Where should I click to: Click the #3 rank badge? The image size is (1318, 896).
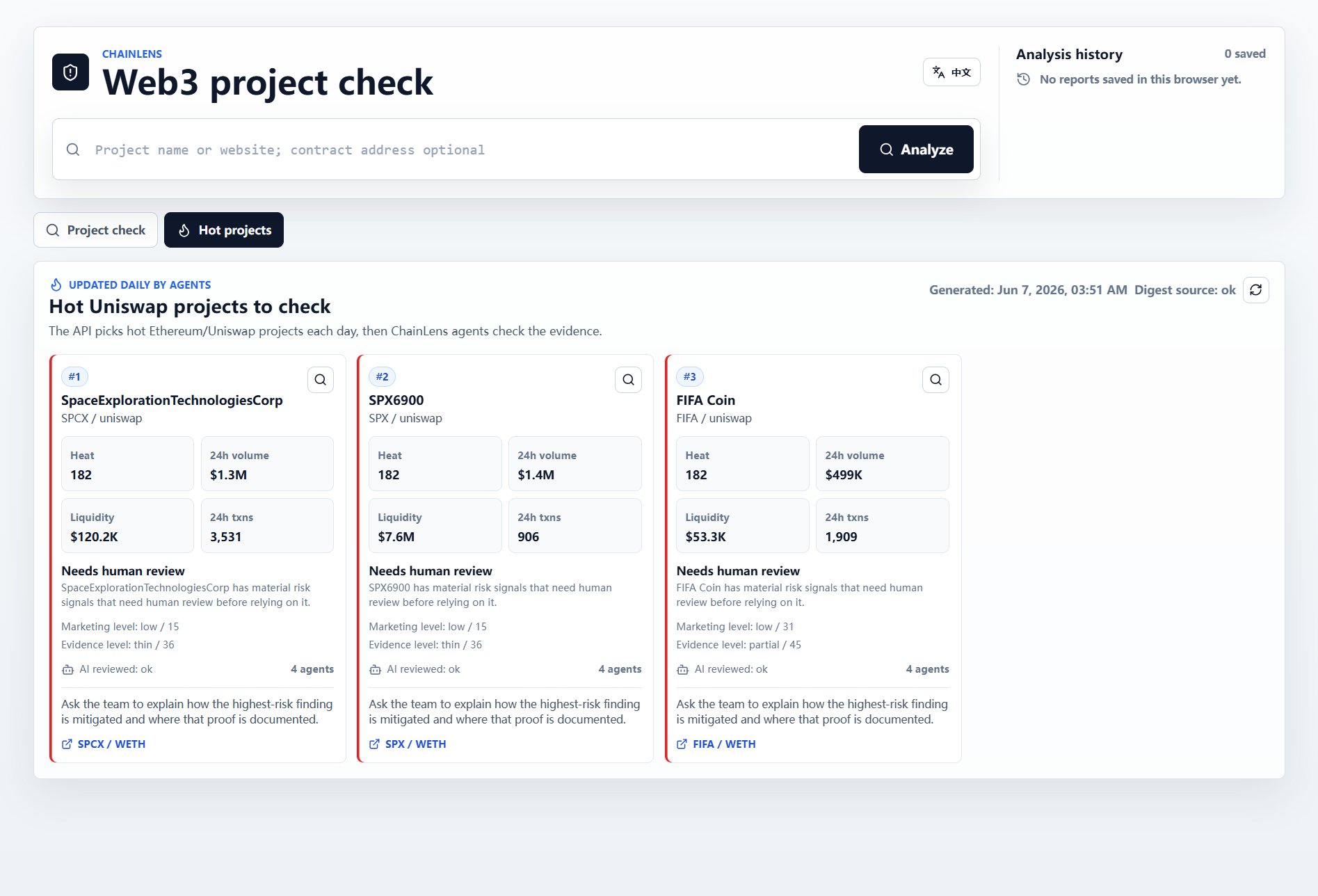(x=690, y=377)
